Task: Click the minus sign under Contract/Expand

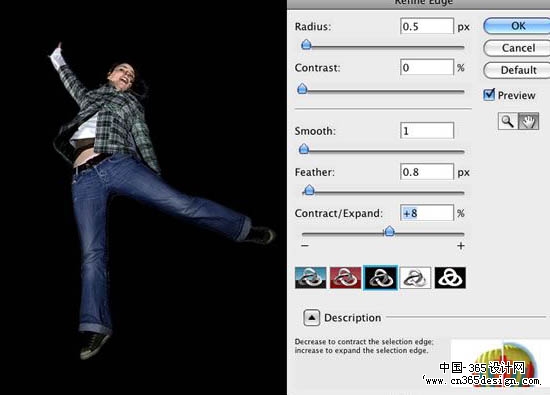Action: [x=305, y=246]
